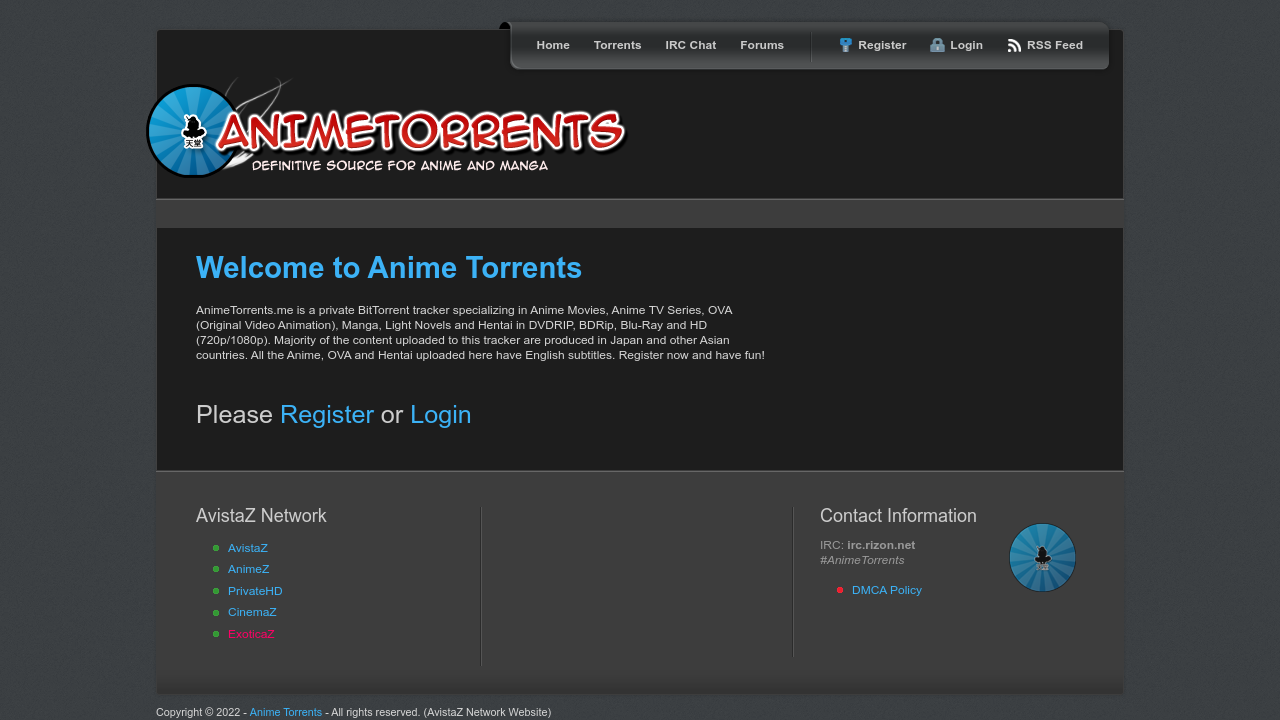Click the 'Welcome to Anime Torrents' heading
Screen dimensions: 1280x720
(x=389, y=268)
